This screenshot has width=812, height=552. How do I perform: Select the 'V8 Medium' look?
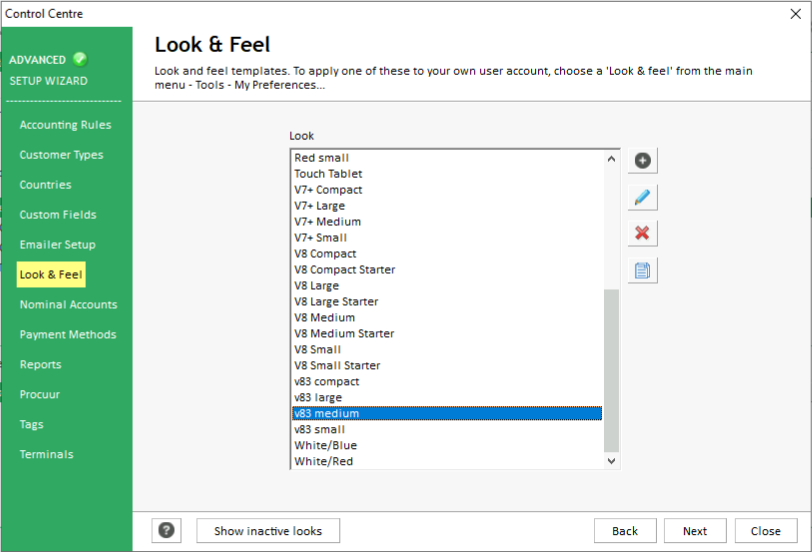coord(447,317)
